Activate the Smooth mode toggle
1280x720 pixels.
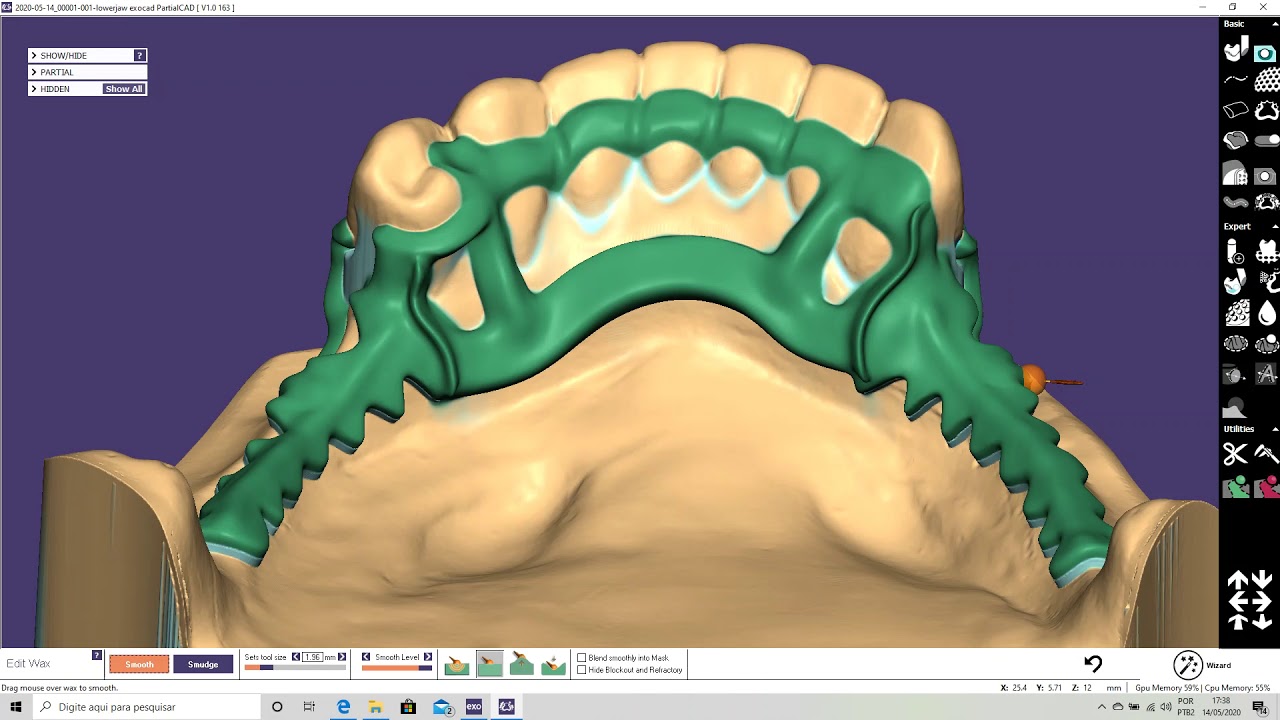pyautogui.click(x=139, y=664)
